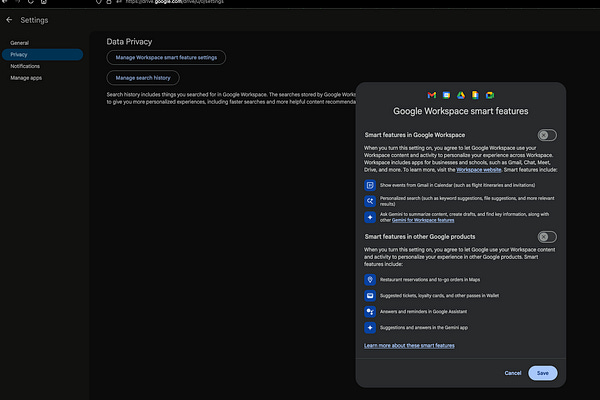Click the Settings page title

34,20
